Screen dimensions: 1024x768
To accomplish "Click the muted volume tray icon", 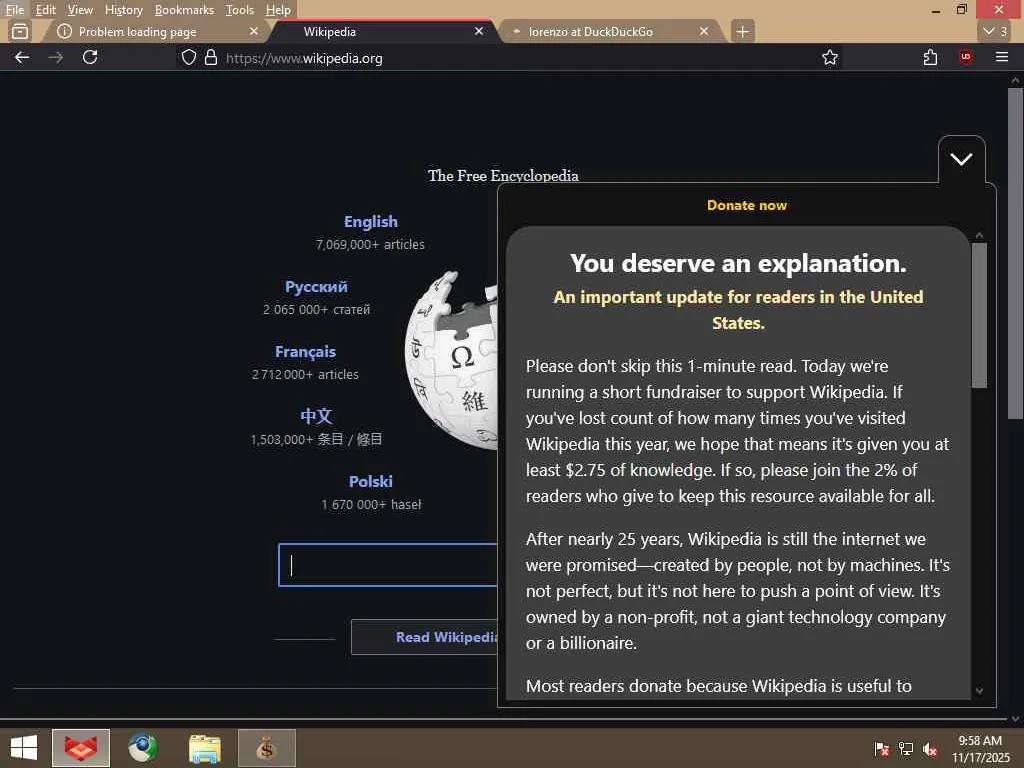I will click(930, 749).
